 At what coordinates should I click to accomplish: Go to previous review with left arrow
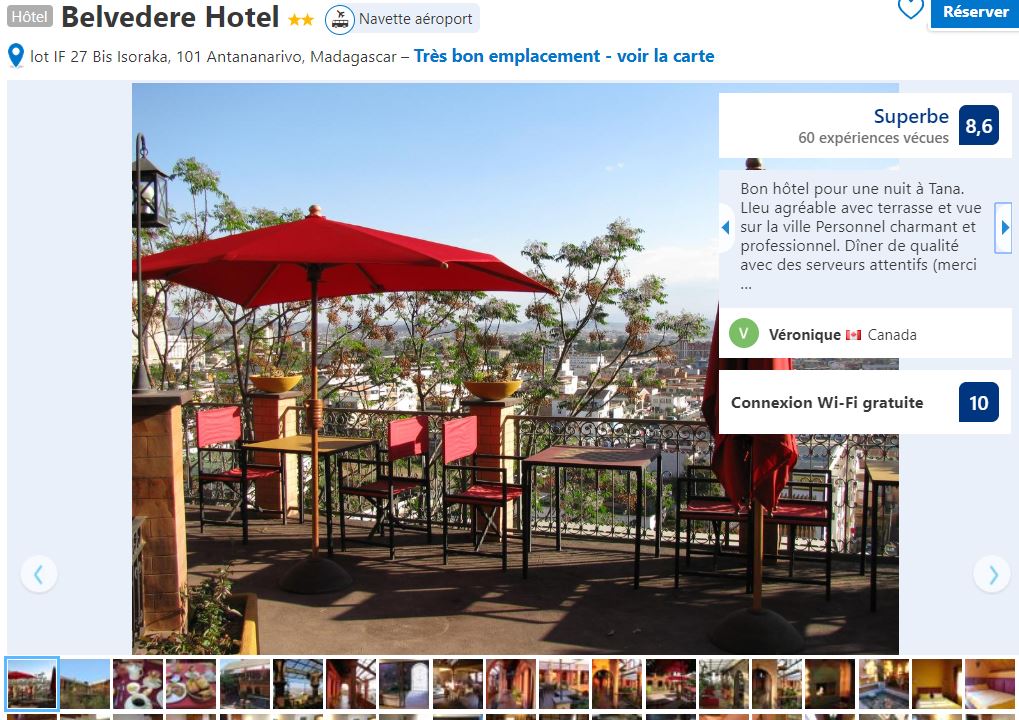coord(726,228)
